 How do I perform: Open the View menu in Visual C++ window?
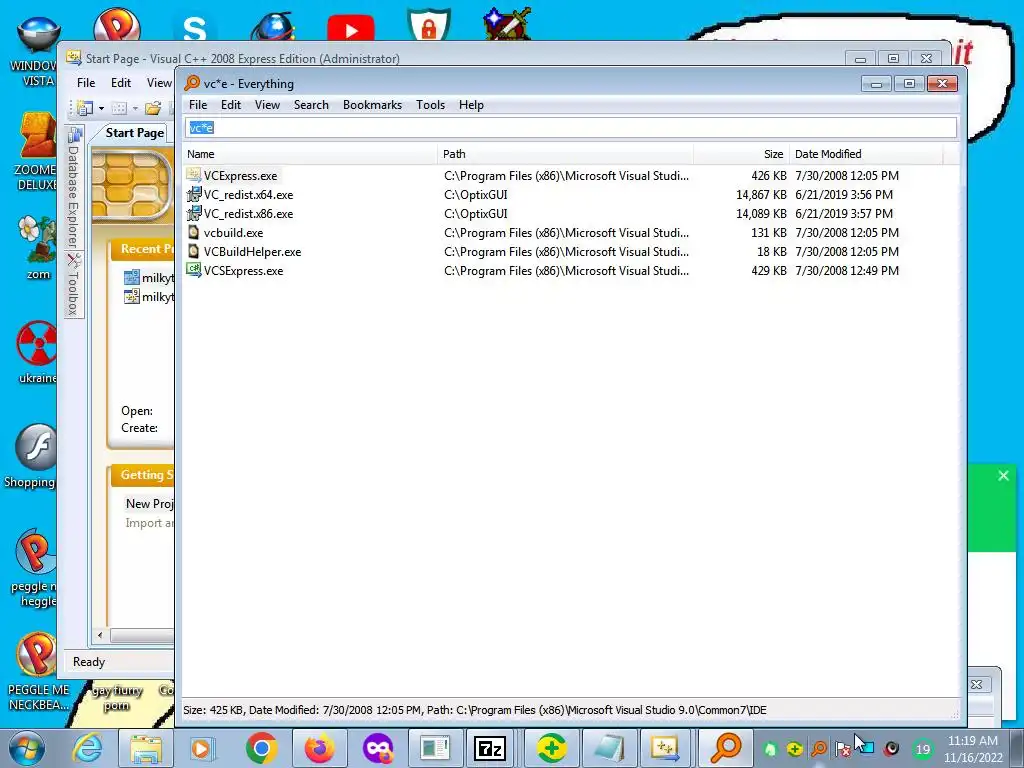click(x=159, y=83)
